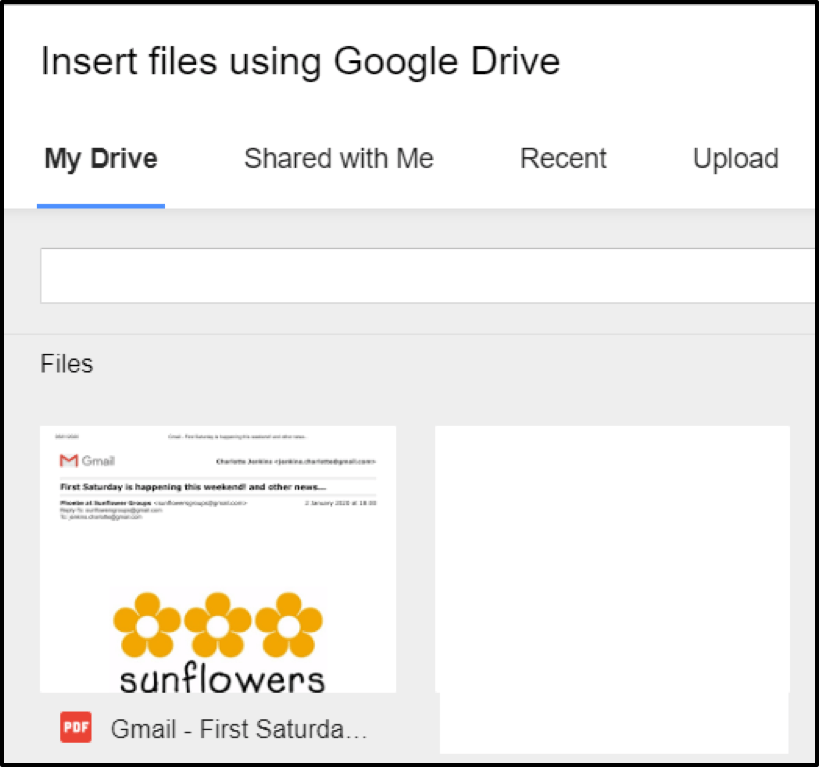Click the Insert files using Google Drive title
The width and height of the screenshot is (819, 767).
point(299,62)
